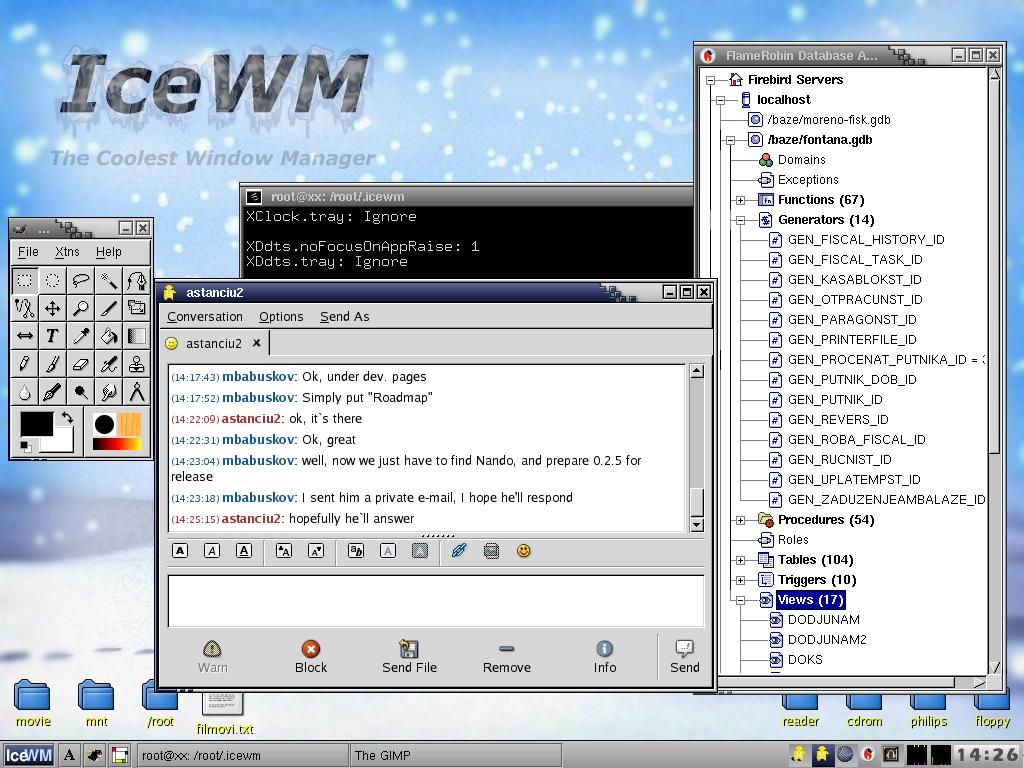Select the Blur/Sharpen droplet tool
The image size is (1024, 768).
25,392
